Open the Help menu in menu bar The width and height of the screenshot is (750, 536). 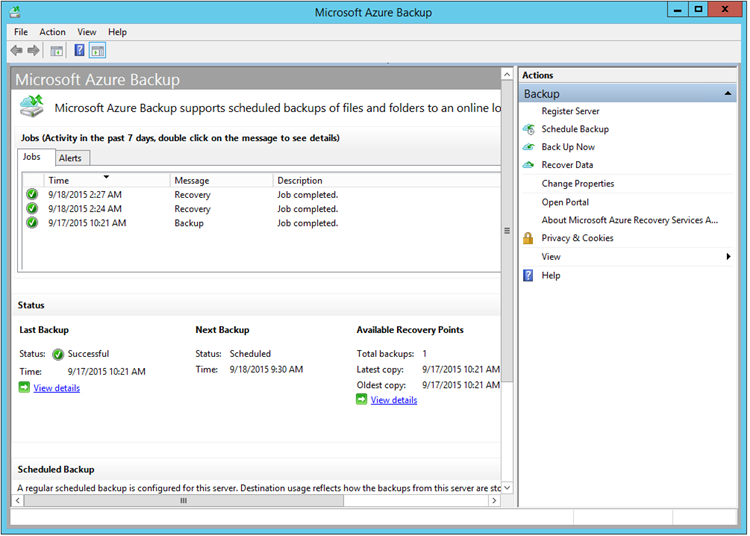tap(117, 32)
